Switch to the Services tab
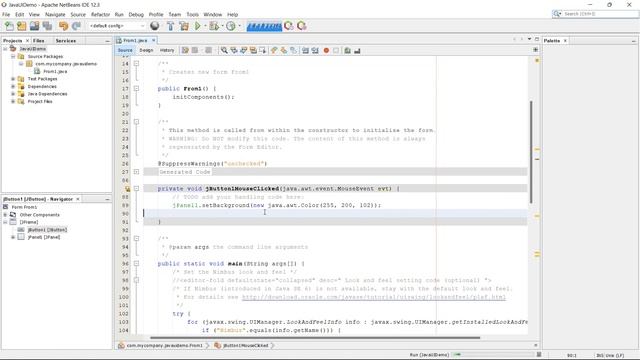The height and width of the screenshot is (360, 640). click(x=66, y=41)
